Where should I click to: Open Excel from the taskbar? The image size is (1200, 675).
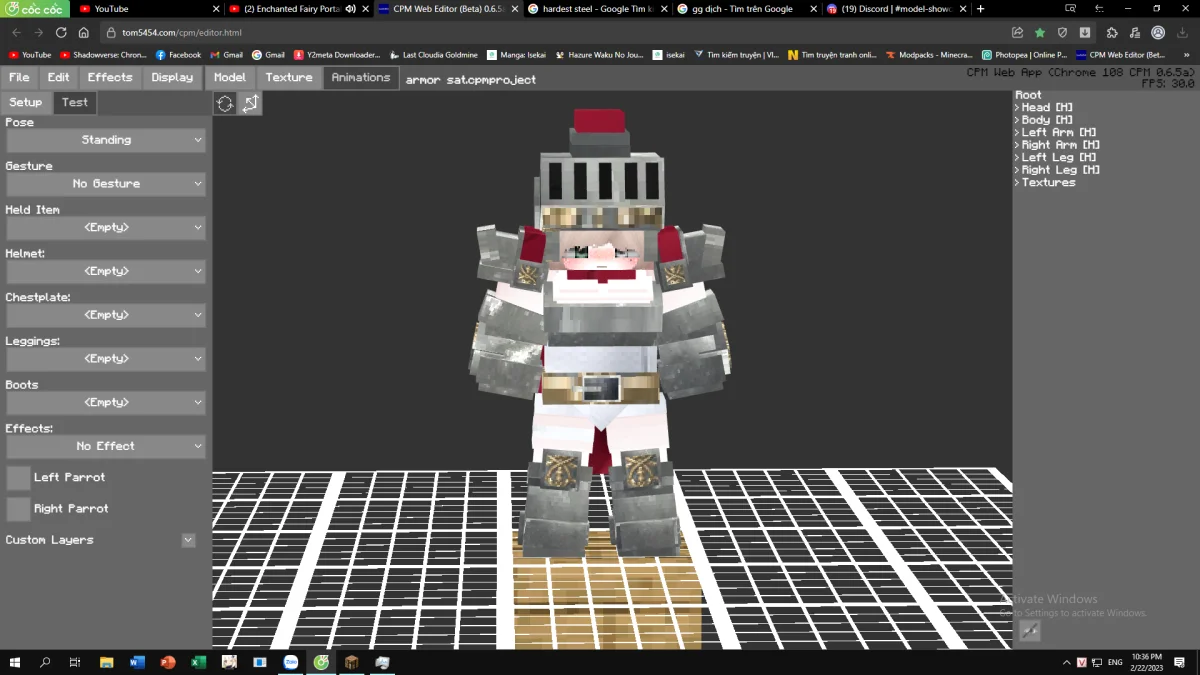[x=198, y=662]
